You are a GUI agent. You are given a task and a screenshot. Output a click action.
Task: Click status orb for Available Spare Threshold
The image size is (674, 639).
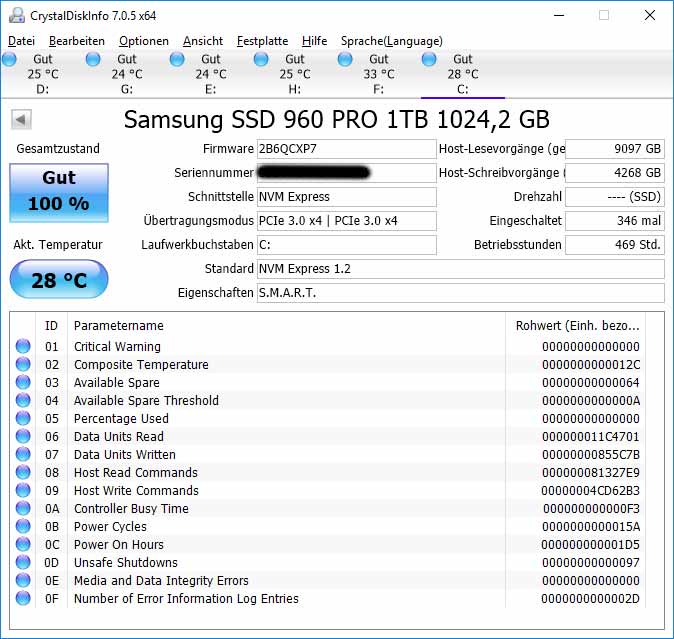click(x=23, y=401)
